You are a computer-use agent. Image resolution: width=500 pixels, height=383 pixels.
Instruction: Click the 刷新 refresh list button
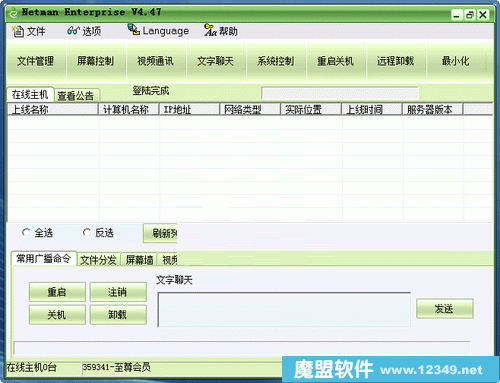pyautogui.click(x=160, y=233)
